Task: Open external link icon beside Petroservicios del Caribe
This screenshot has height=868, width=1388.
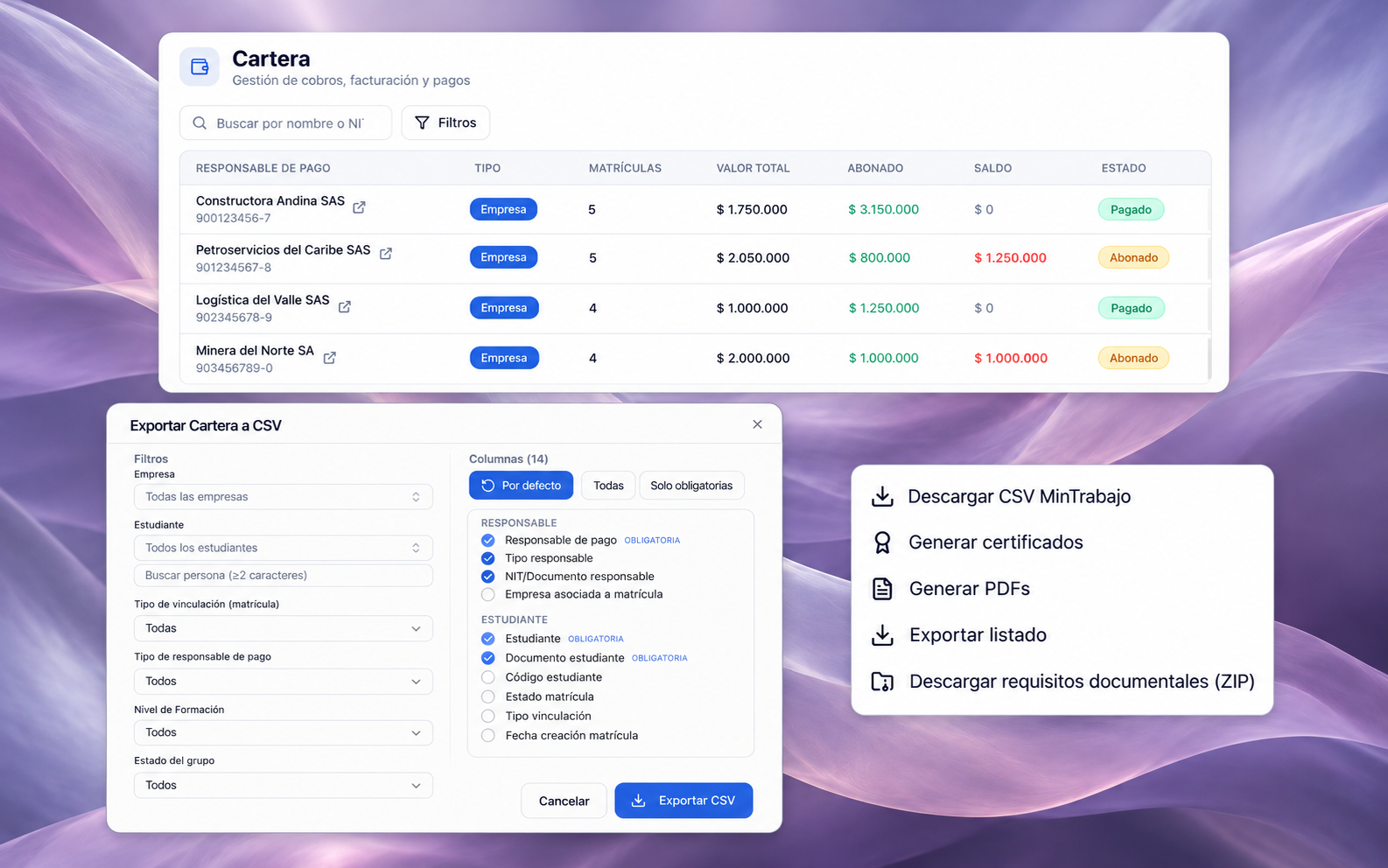Action: 385,254
